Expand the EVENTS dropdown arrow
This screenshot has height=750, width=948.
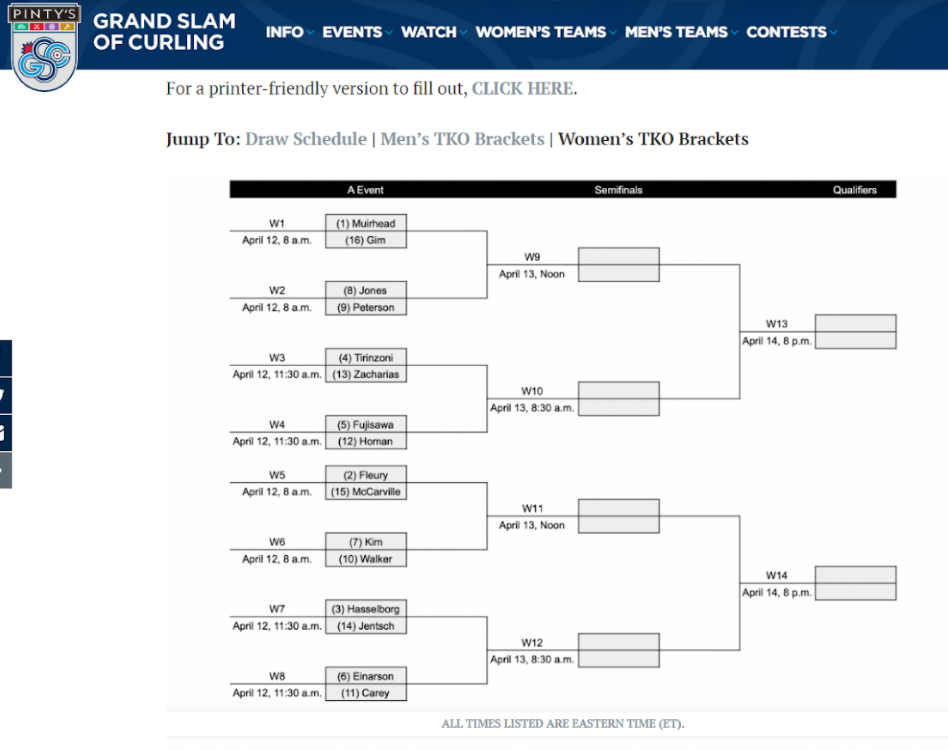click(x=388, y=33)
